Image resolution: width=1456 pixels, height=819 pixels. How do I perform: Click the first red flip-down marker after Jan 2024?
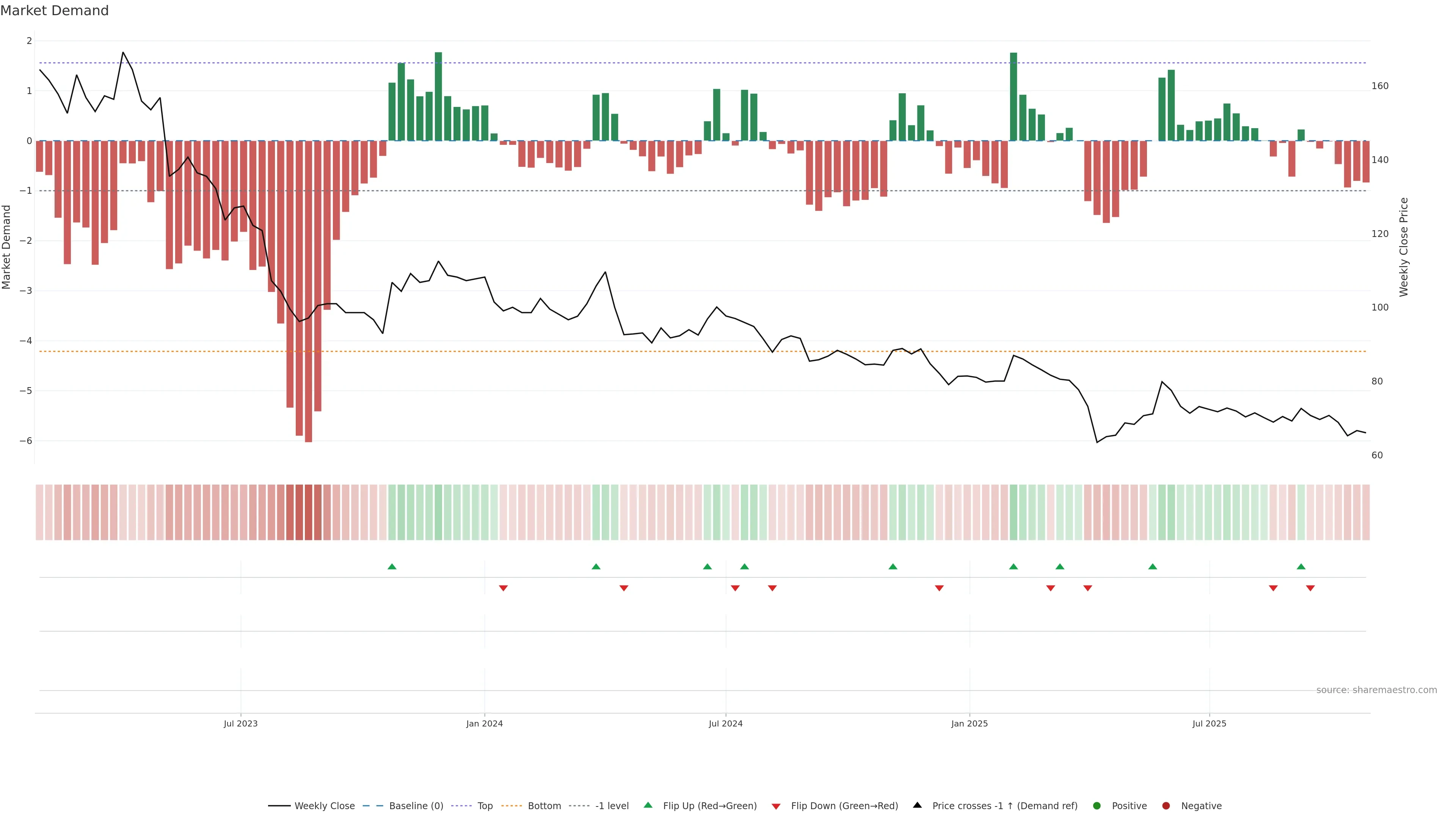click(x=504, y=588)
